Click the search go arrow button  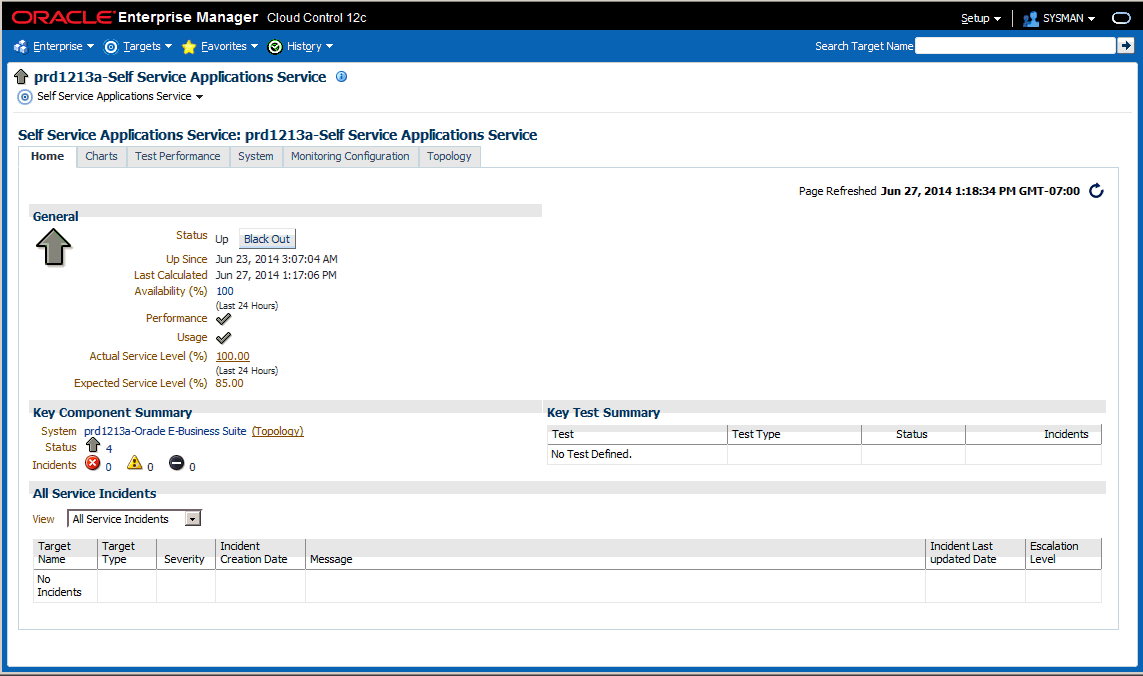tap(1126, 46)
